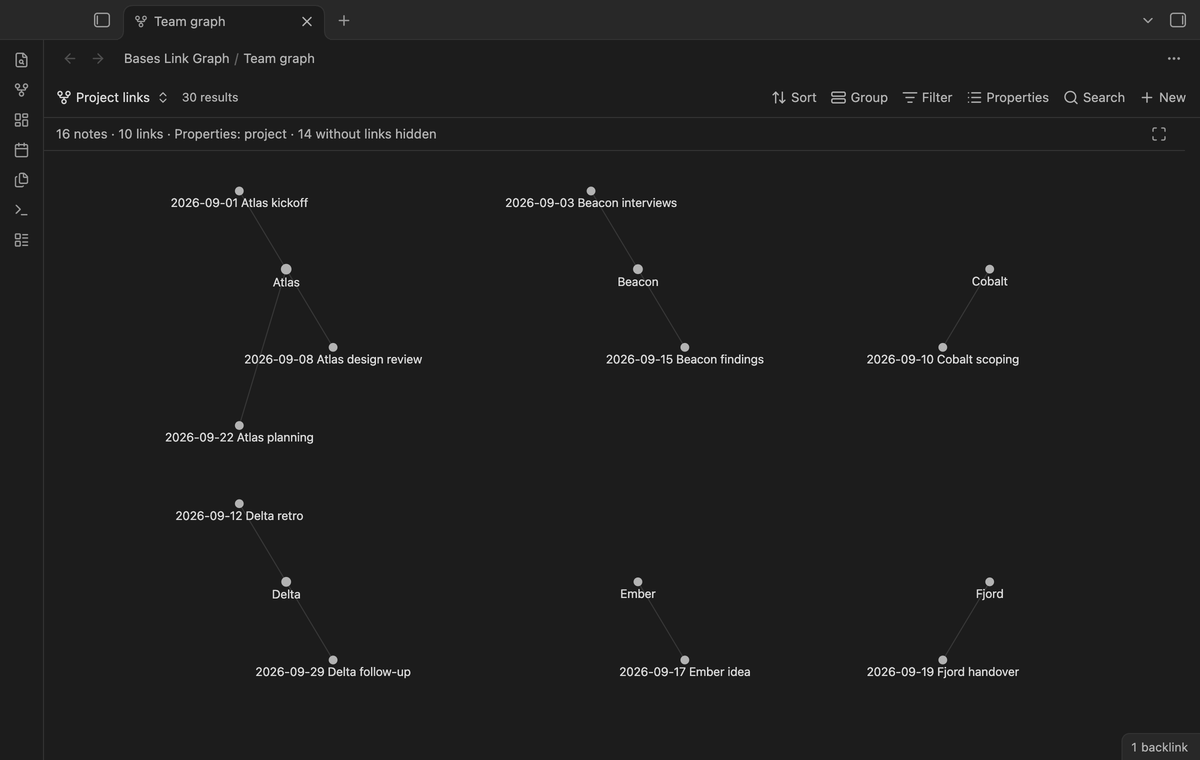1200x760 pixels.
Task: Fit the graph to view with the frame icon
Action: 1159,134
